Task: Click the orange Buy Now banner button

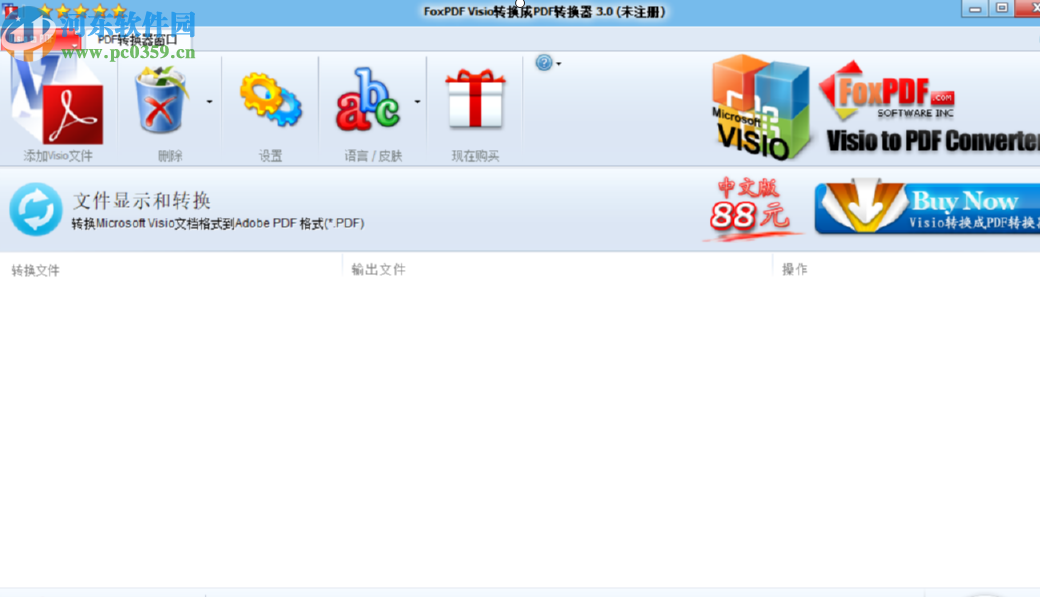Action: (925, 207)
